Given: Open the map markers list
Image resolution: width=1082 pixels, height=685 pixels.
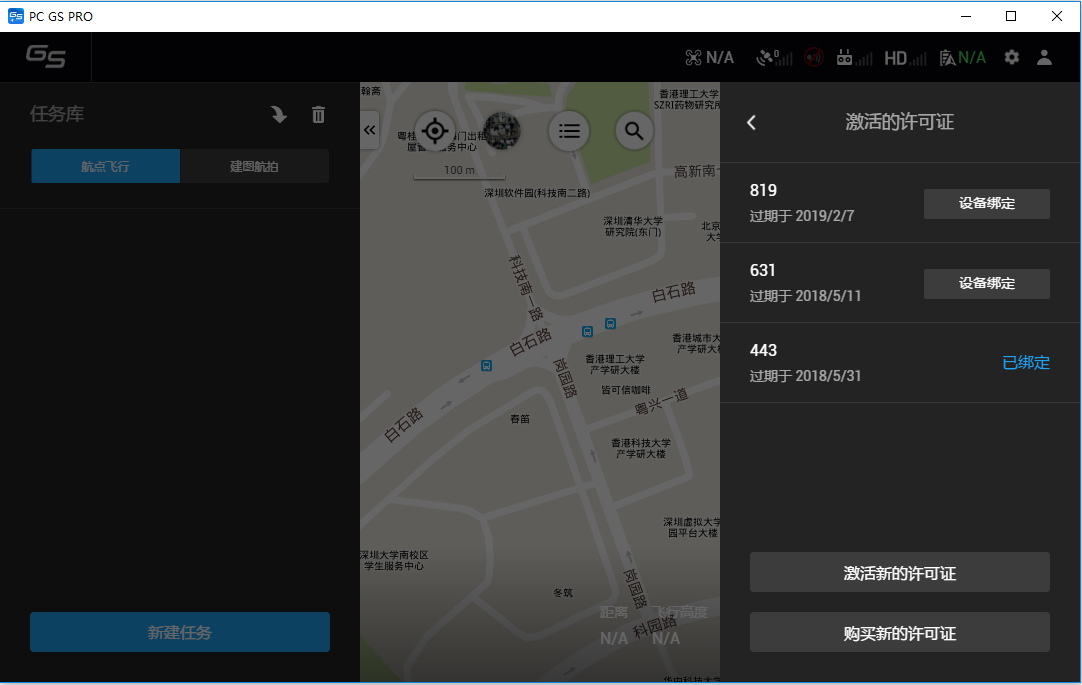Looking at the screenshot, I should (569, 131).
